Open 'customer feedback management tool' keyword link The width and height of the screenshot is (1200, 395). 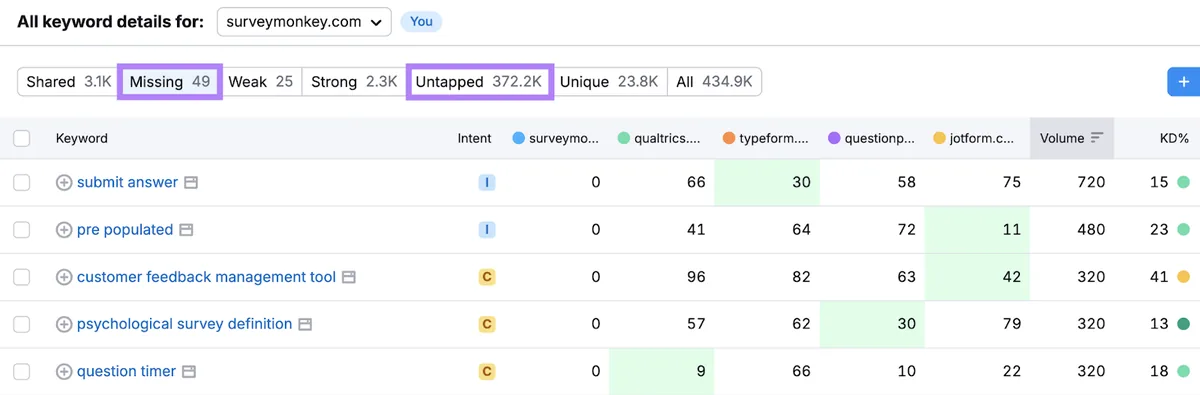206,277
